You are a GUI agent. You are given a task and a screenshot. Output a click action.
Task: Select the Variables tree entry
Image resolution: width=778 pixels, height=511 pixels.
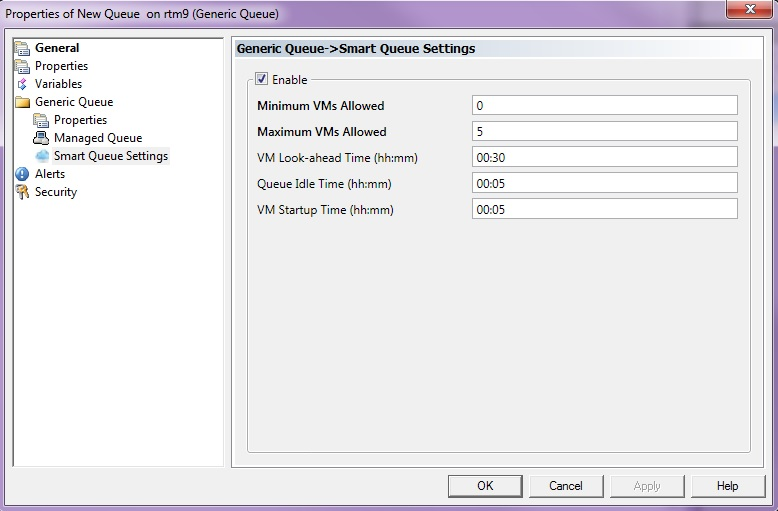tap(58, 84)
